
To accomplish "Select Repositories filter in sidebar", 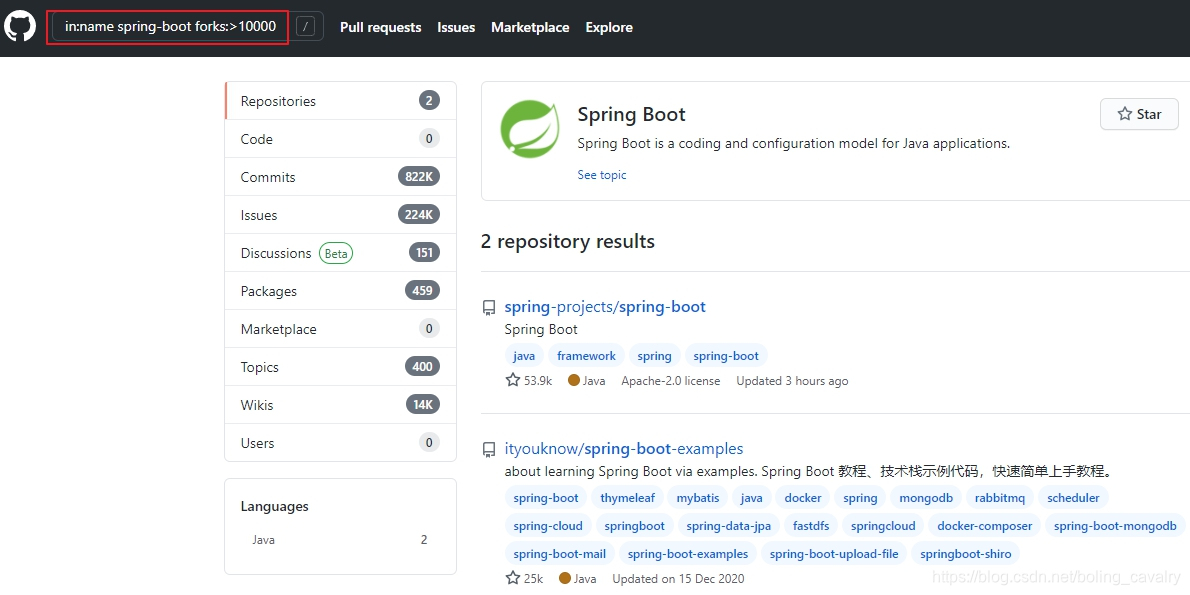I will pyautogui.click(x=341, y=101).
